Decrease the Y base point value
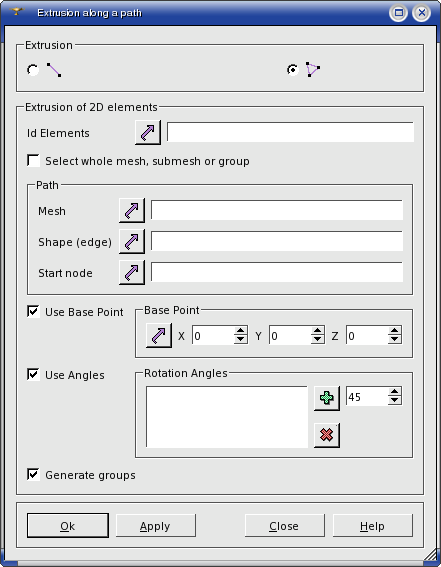The width and height of the screenshot is (441, 567). (x=317, y=340)
